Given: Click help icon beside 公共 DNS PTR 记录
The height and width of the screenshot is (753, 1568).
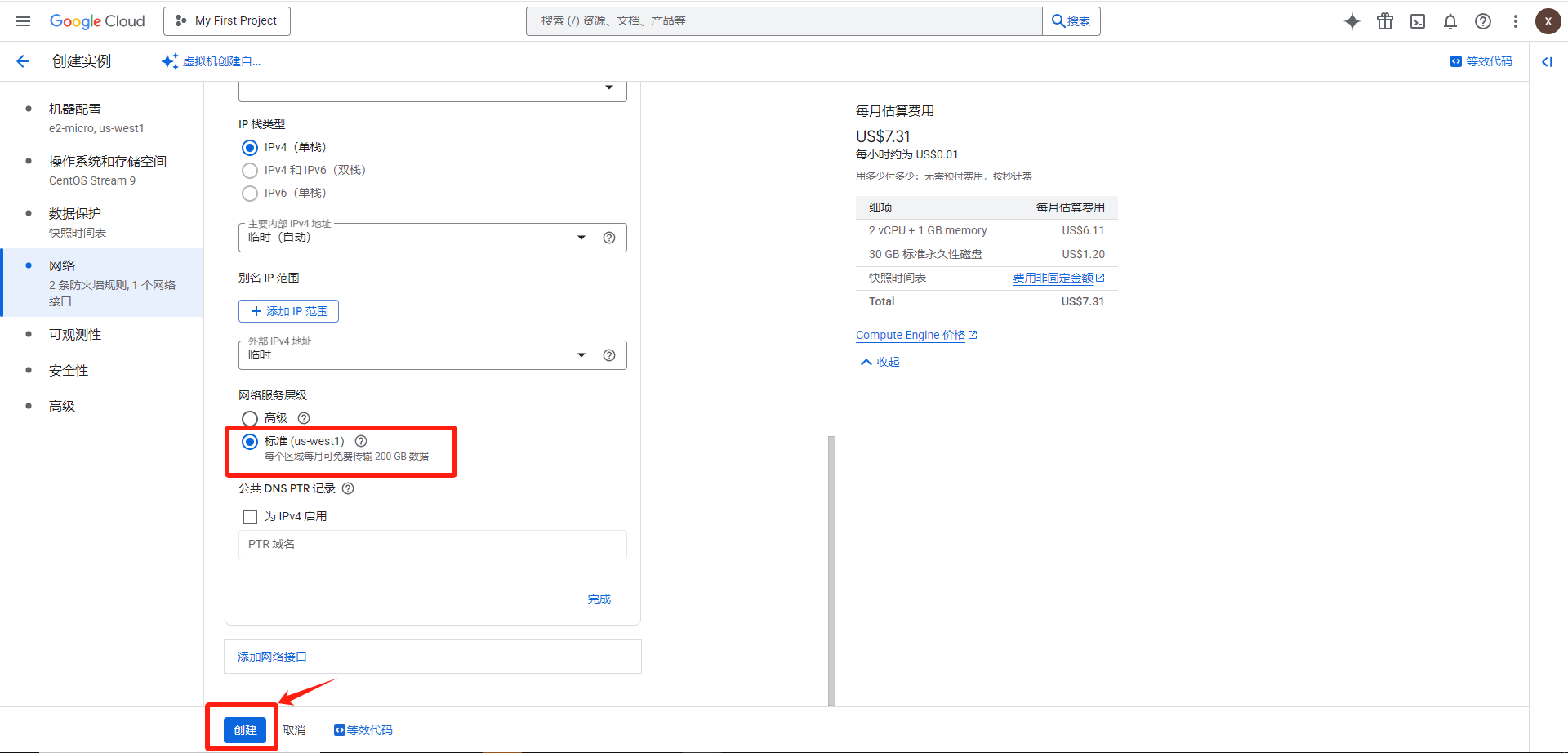Looking at the screenshot, I should pyautogui.click(x=348, y=488).
